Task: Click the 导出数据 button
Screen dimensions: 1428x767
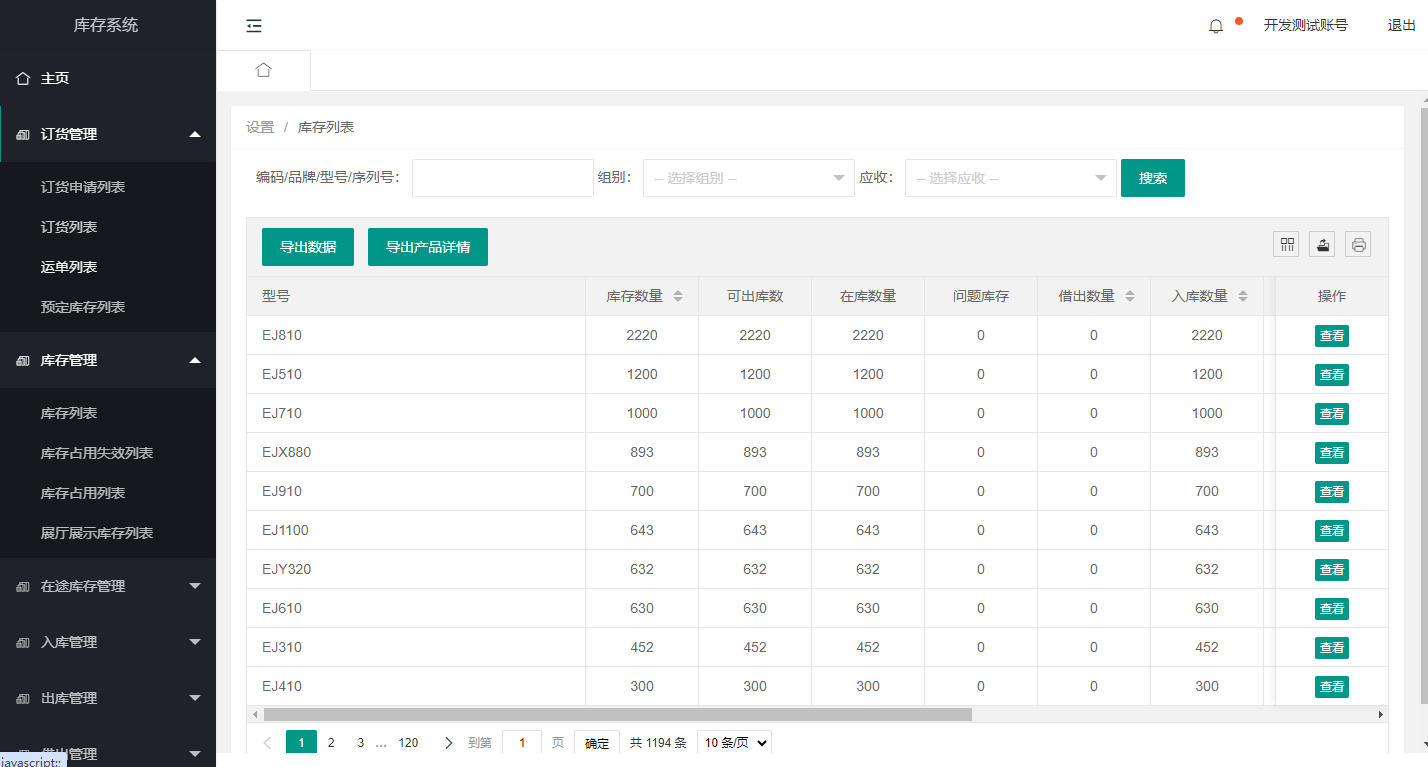Action: click(308, 247)
